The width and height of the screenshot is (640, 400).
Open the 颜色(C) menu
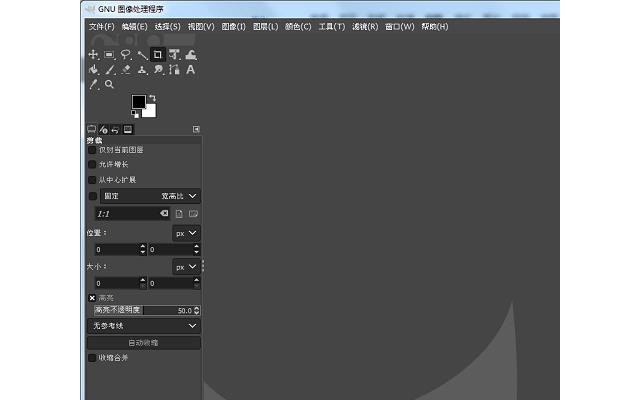coord(298,27)
